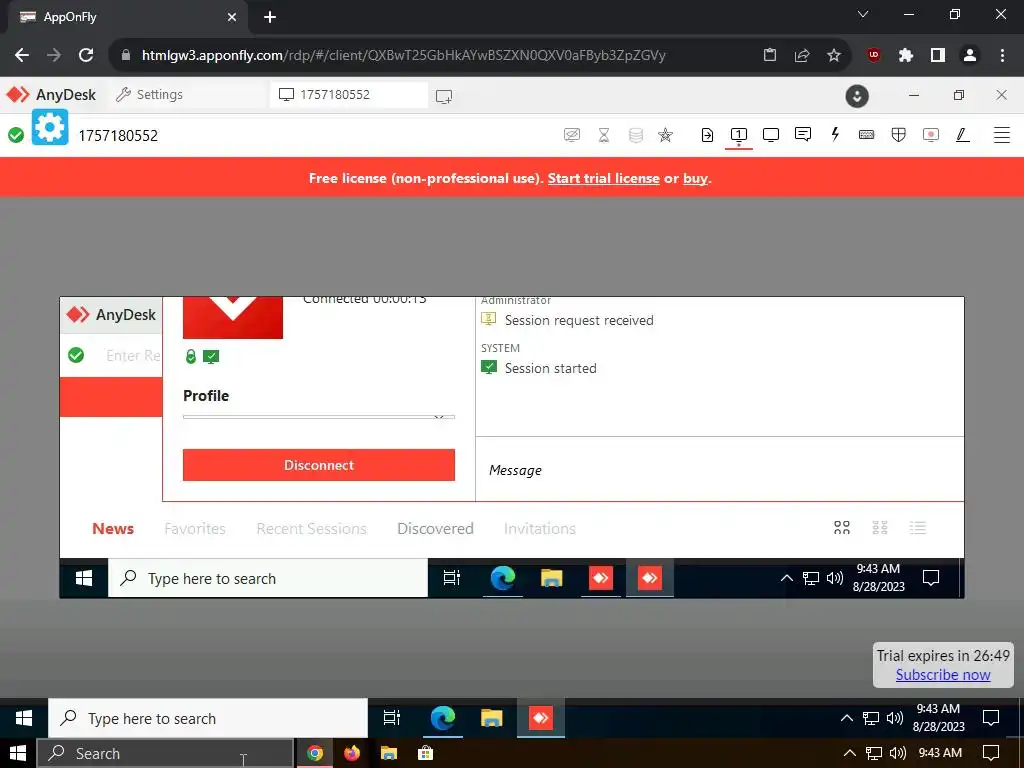The image size is (1024, 768).
Task: Click the Message input field
Action: (720, 470)
